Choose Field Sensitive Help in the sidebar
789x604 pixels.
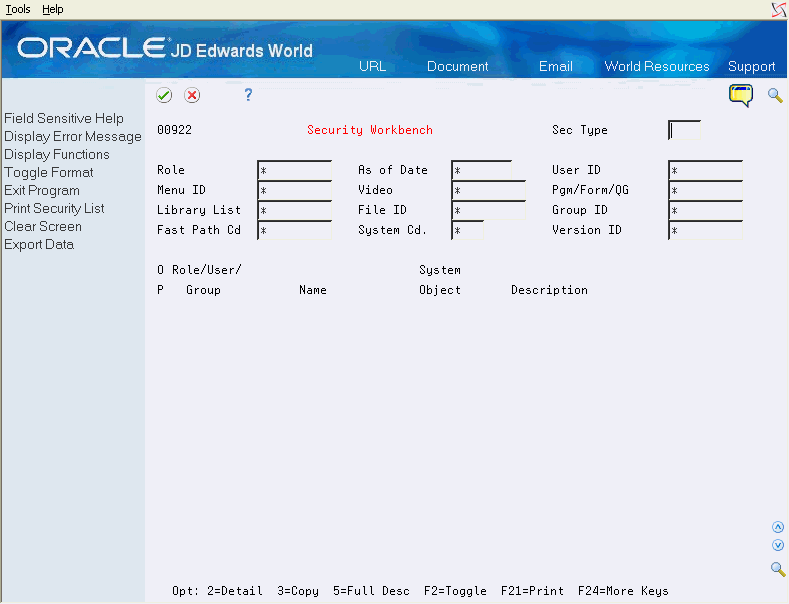pyautogui.click(x=64, y=118)
